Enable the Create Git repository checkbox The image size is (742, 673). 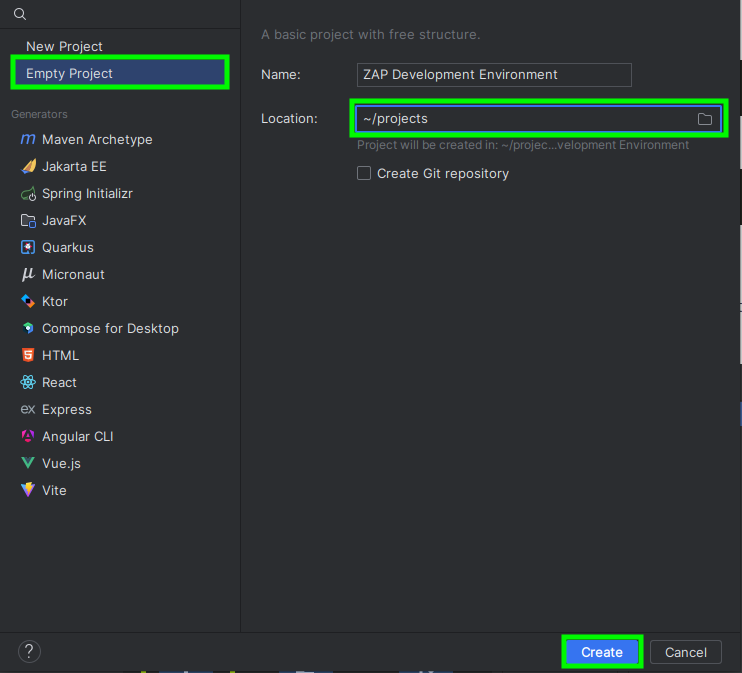click(364, 173)
